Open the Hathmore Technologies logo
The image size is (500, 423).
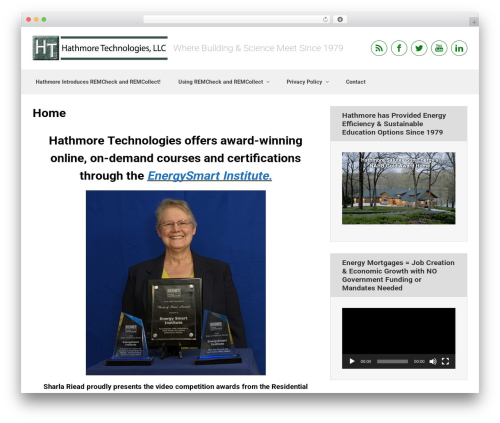point(100,48)
